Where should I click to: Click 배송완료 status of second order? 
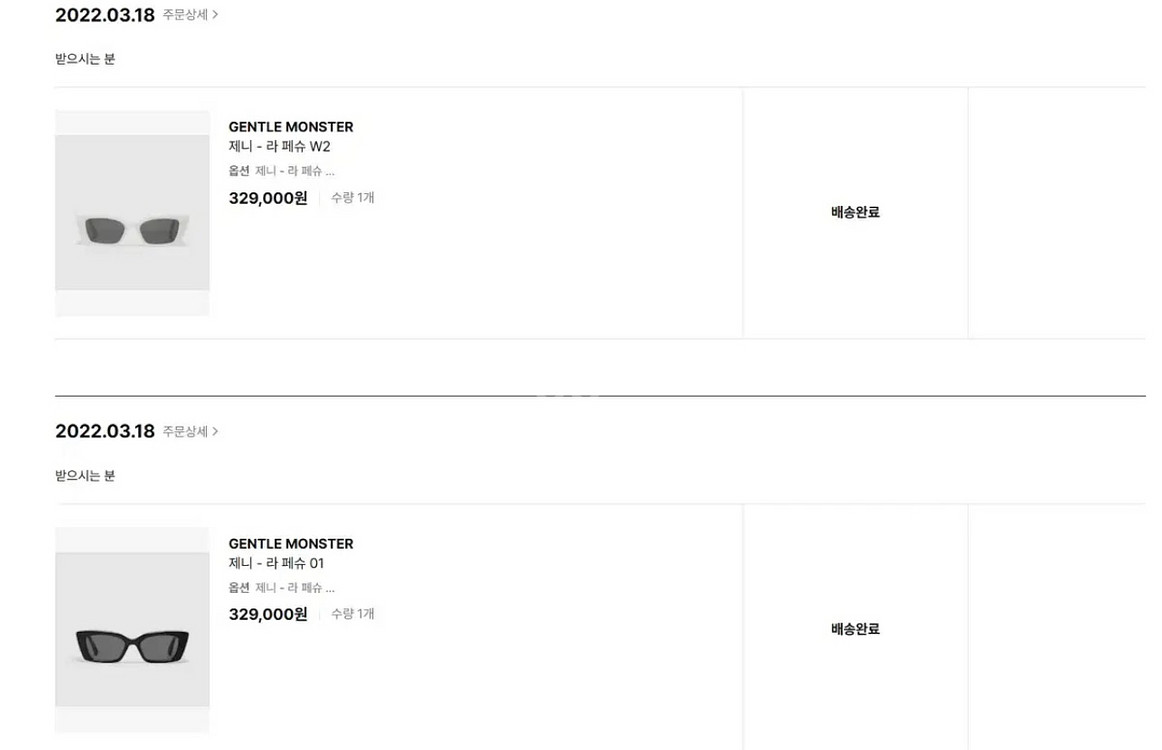tap(855, 629)
